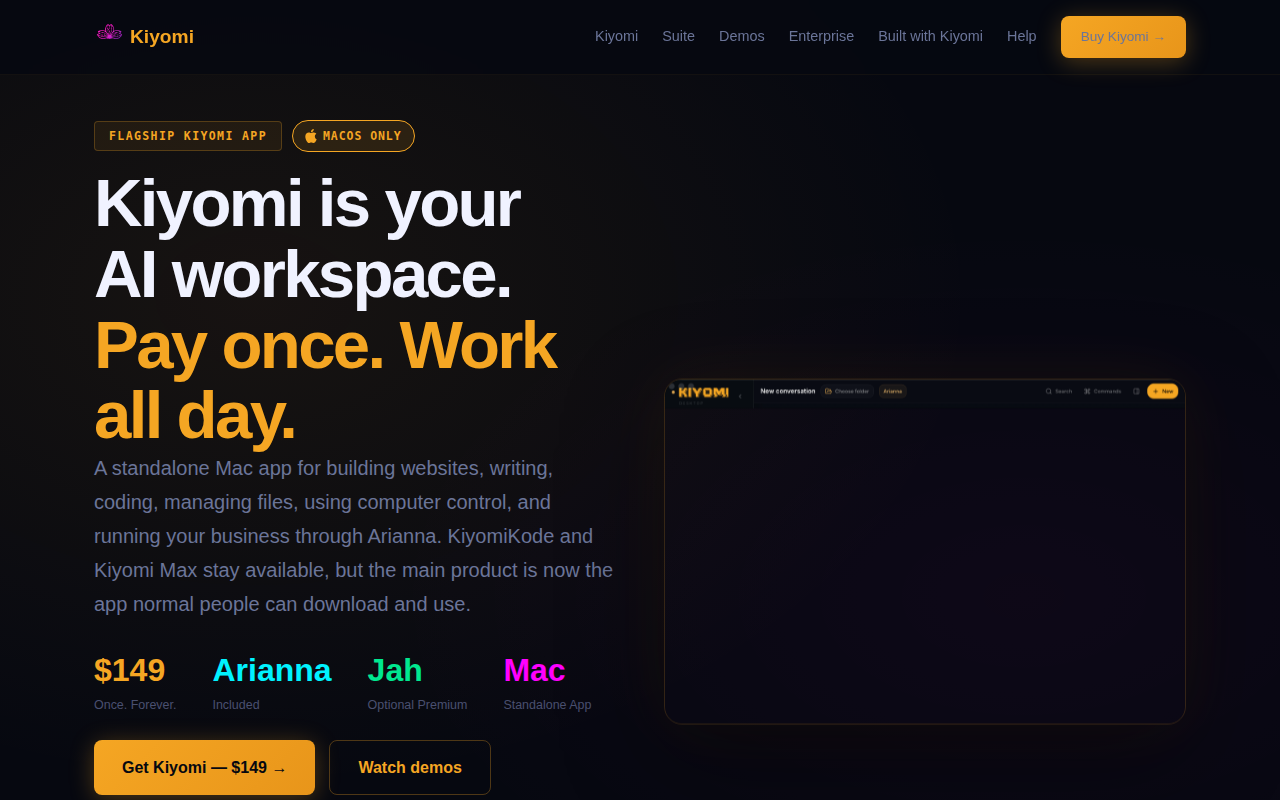
Task: Click the Search icon in app preview
Action: [x=1049, y=391]
